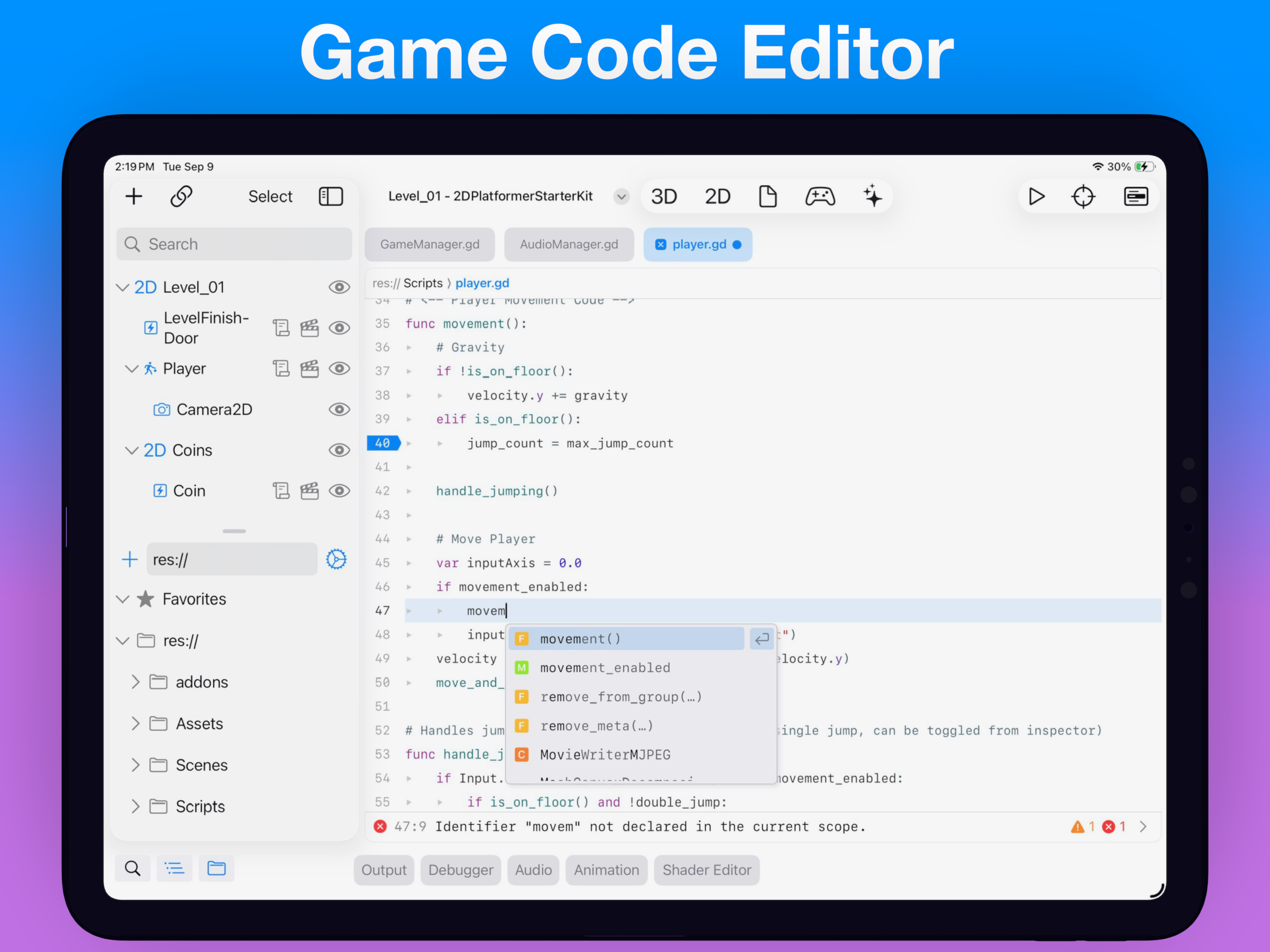Open scene clapper icon for Player
This screenshot has height=952, width=1270.
click(x=310, y=369)
